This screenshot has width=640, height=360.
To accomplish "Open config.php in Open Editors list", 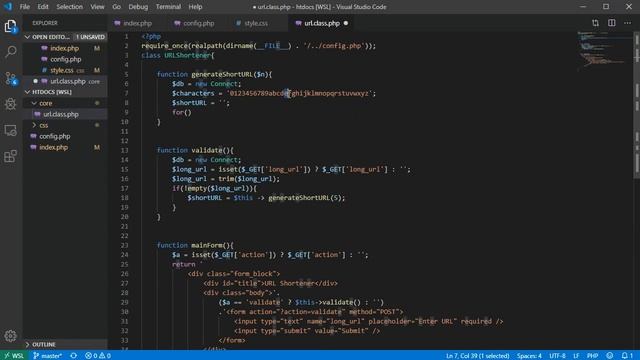I will tap(66, 59).
